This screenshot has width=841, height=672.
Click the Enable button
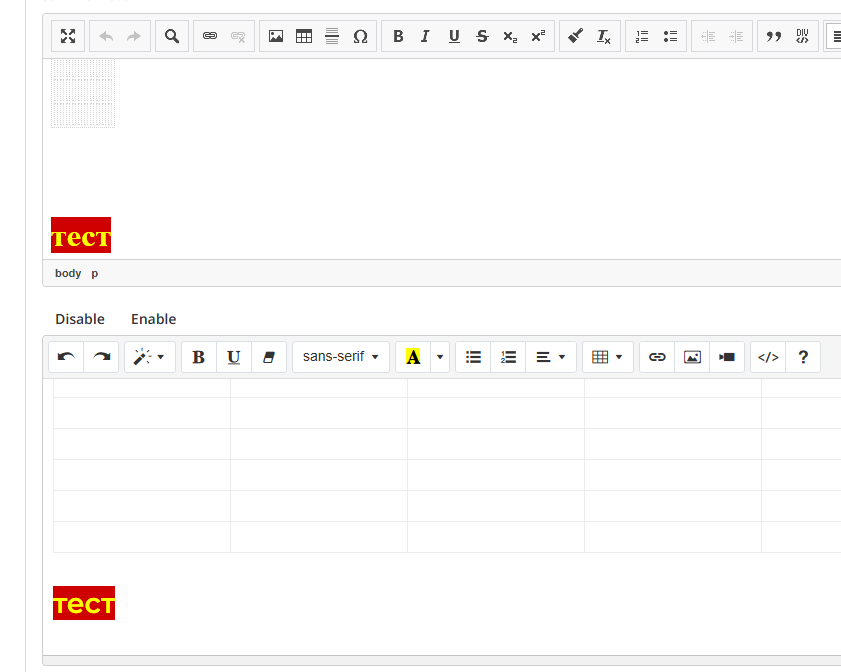coord(153,319)
